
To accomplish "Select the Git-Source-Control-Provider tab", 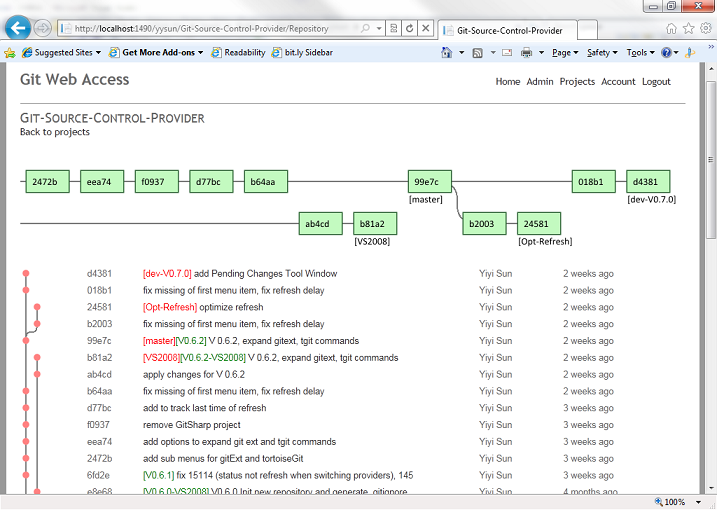I will pyautogui.click(x=507, y=31).
